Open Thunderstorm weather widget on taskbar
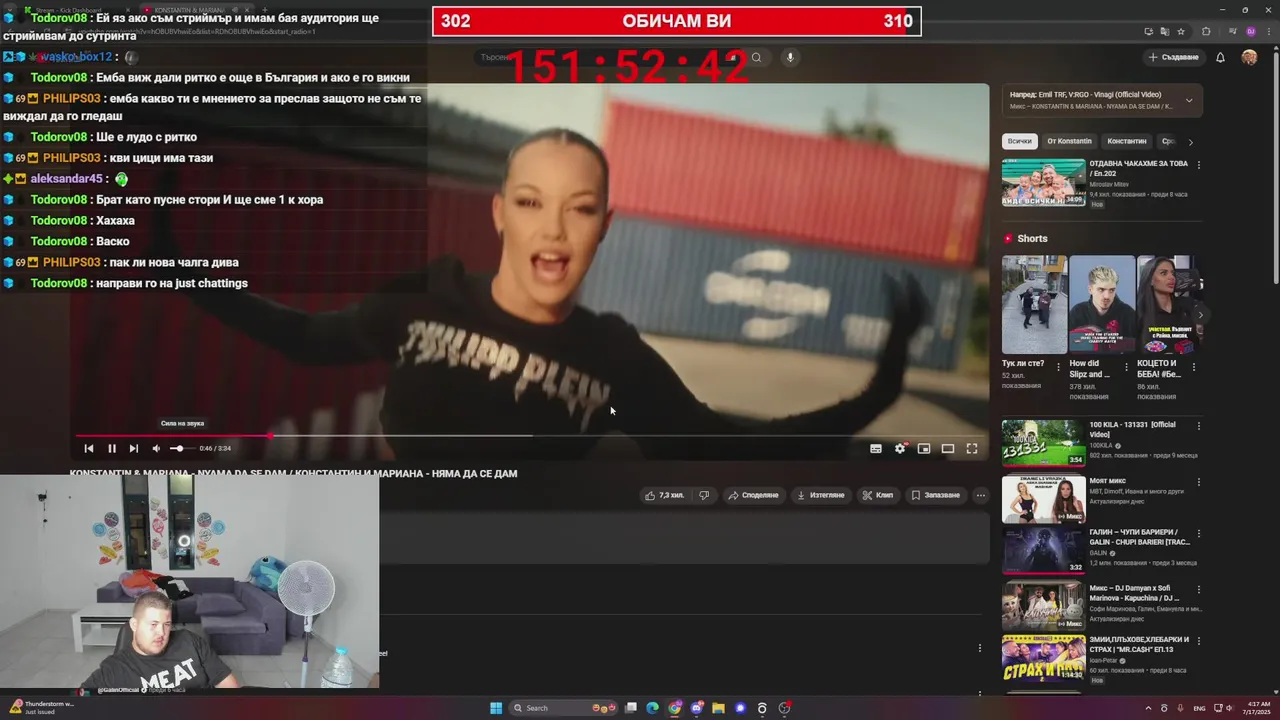The height and width of the screenshot is (720, 1280). tap(40, 708)
